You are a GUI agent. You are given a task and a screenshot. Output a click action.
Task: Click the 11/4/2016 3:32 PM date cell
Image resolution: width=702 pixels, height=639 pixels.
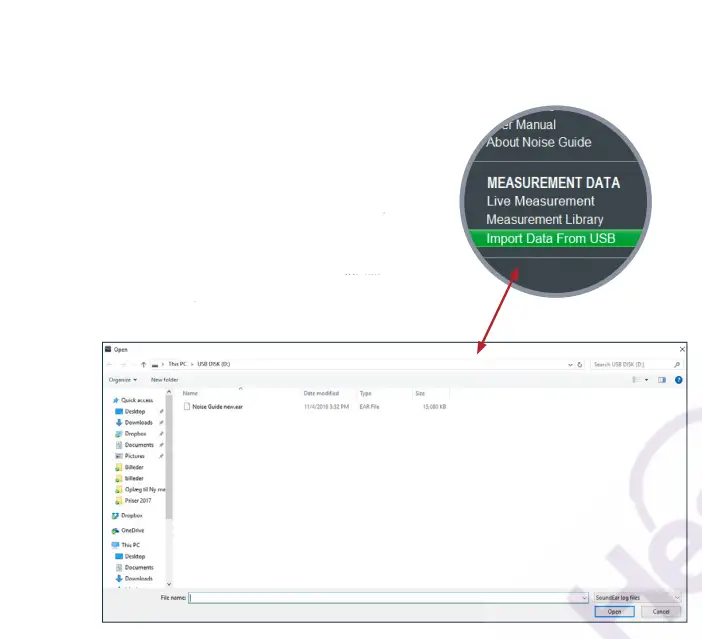[326, 407]
